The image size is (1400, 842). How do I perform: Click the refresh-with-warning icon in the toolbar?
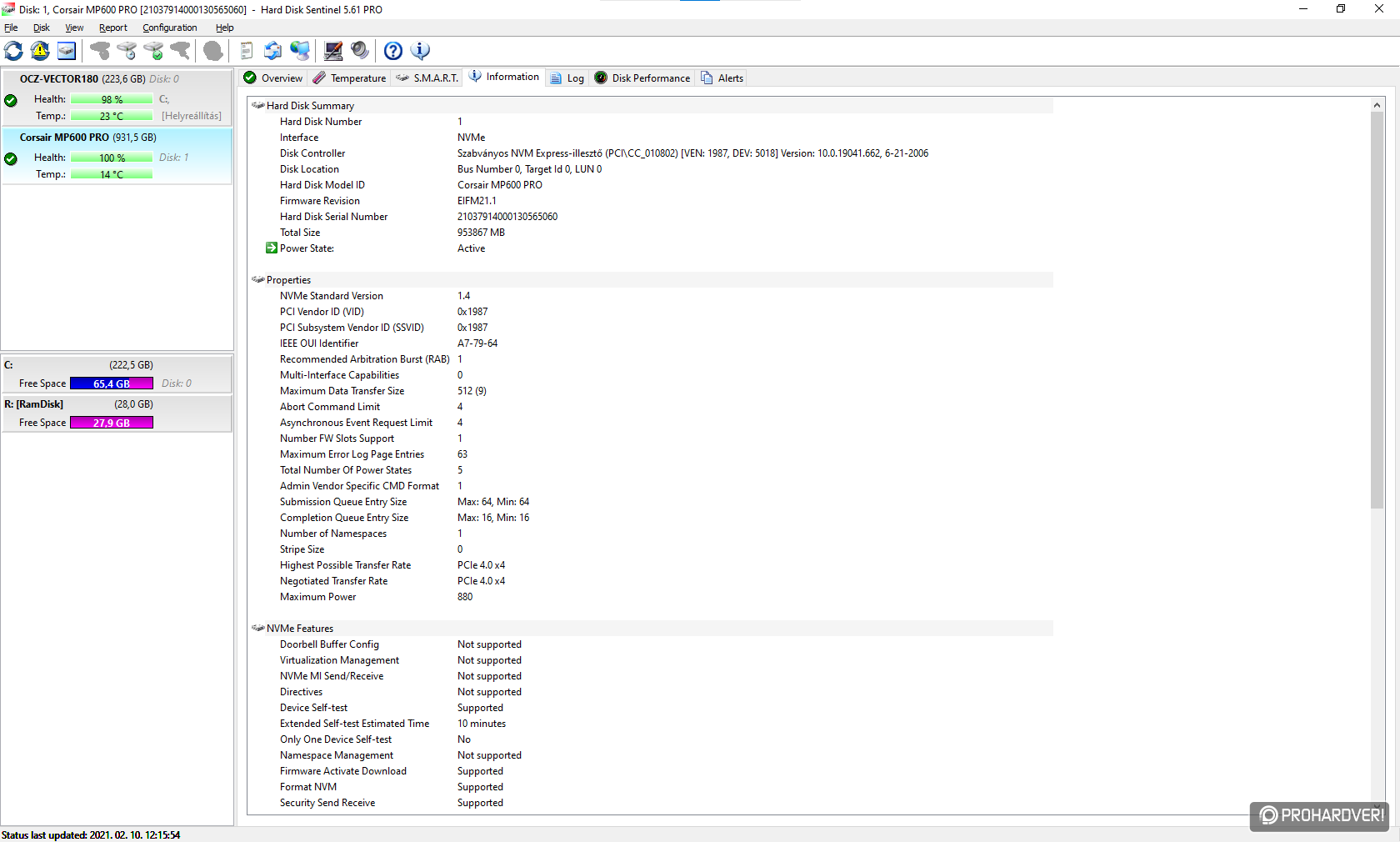click(x=40, y=51)
